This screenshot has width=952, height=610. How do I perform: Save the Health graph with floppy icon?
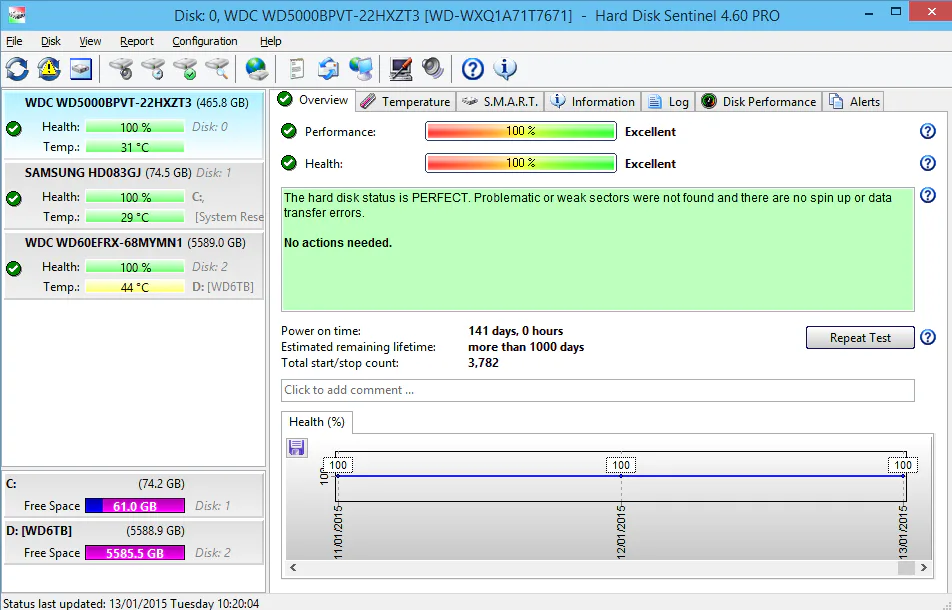click(296, 447)
